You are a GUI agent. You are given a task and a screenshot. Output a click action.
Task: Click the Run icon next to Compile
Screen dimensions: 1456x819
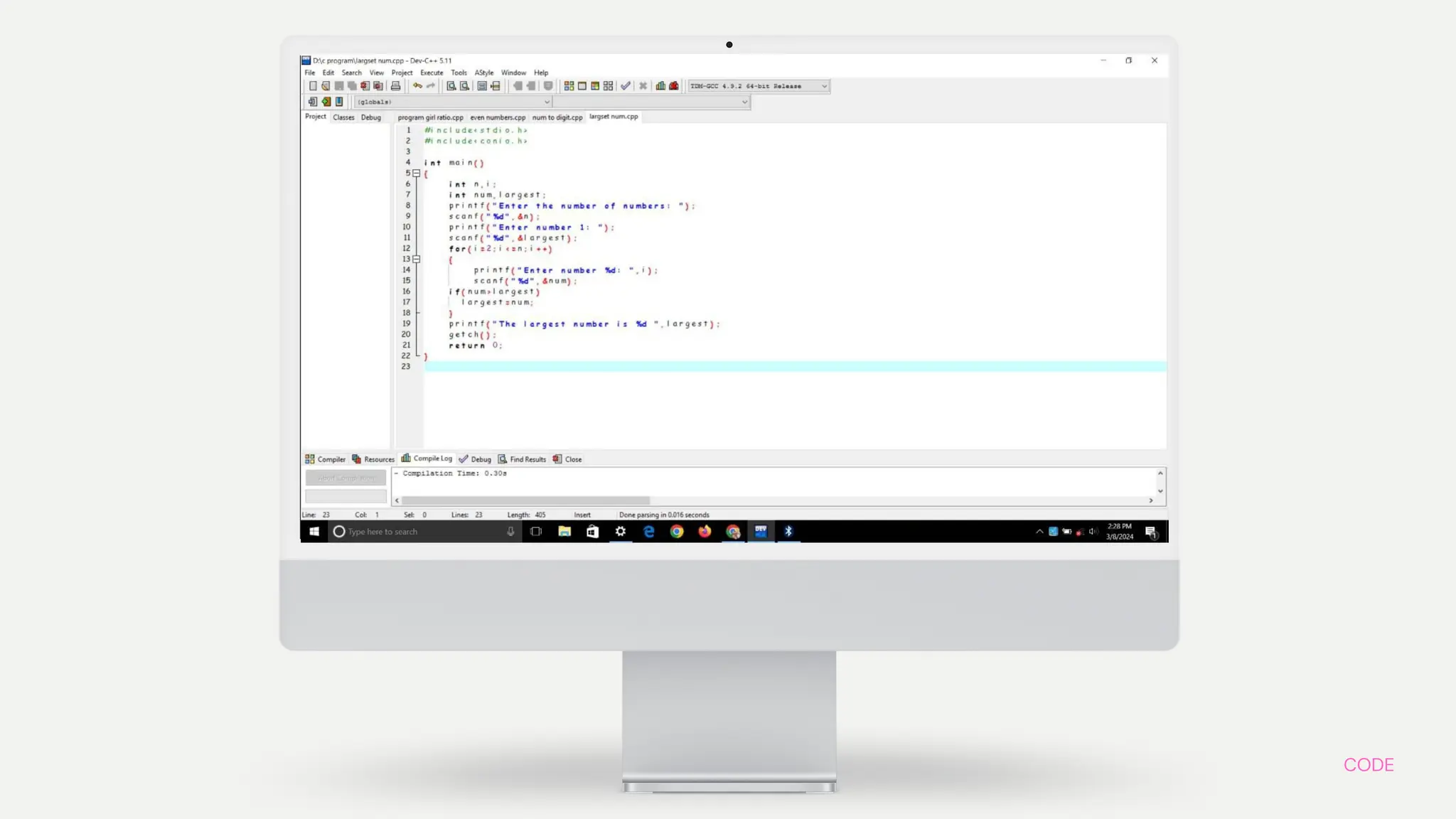point(582,86)
